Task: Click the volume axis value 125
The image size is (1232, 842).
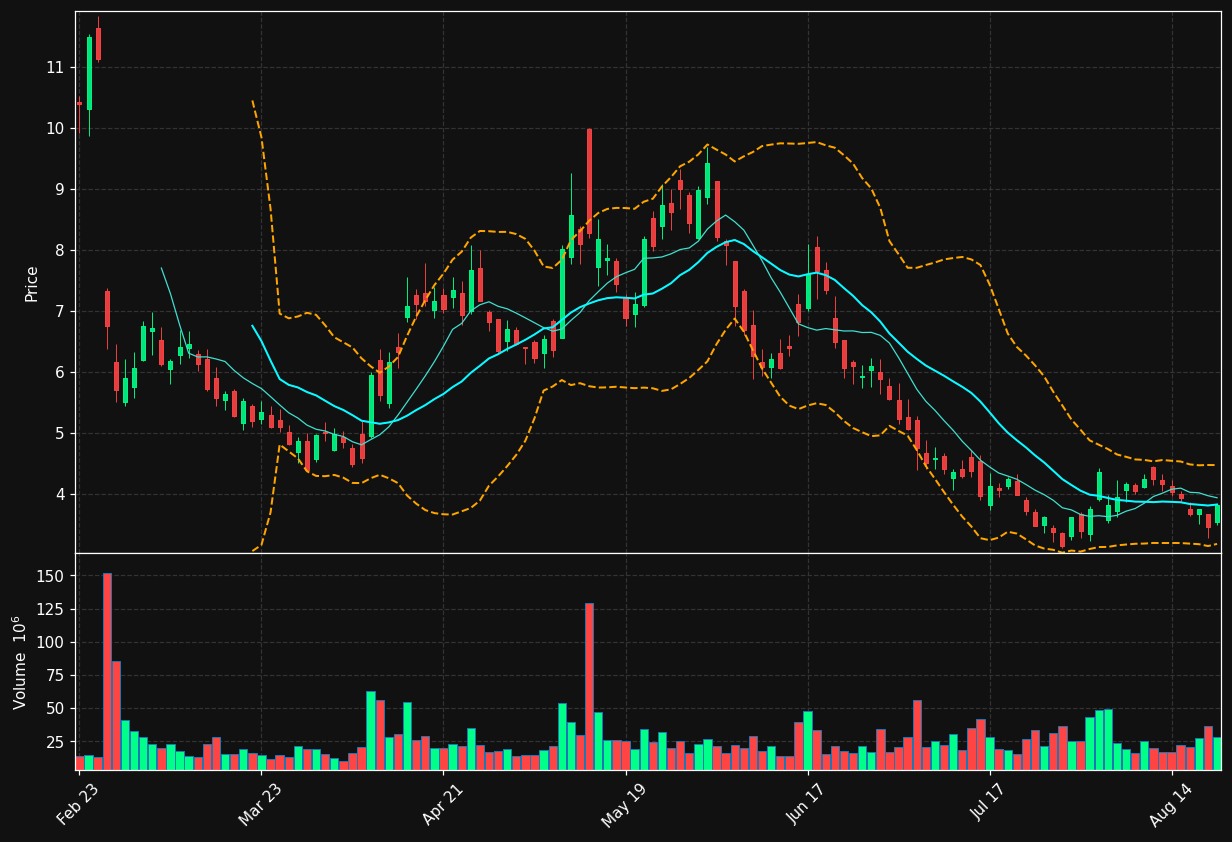Action: (x=51, y=610)
